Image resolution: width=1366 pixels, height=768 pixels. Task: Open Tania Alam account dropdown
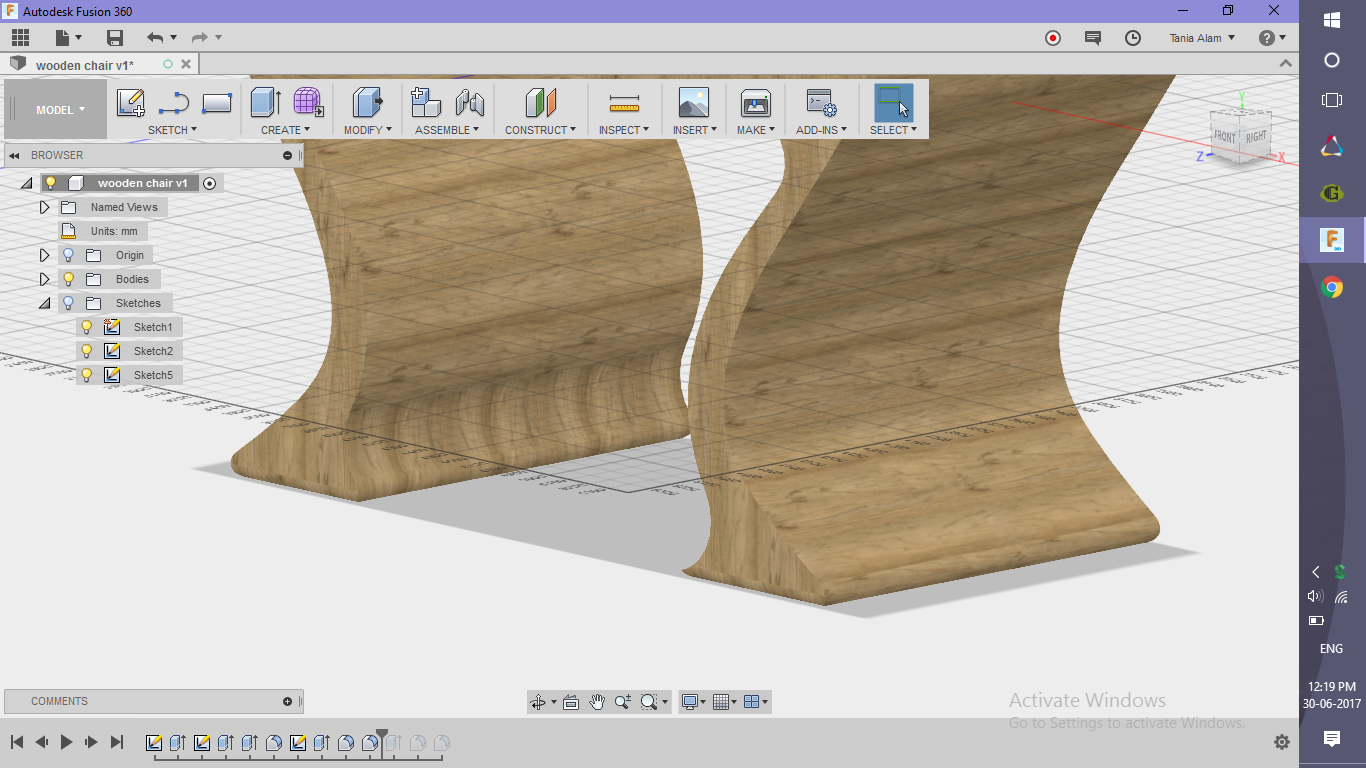coord(1202,38)
